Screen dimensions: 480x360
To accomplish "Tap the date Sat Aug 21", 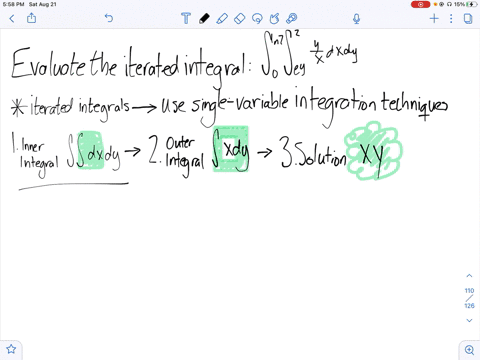I will click(x=43, y=4).
